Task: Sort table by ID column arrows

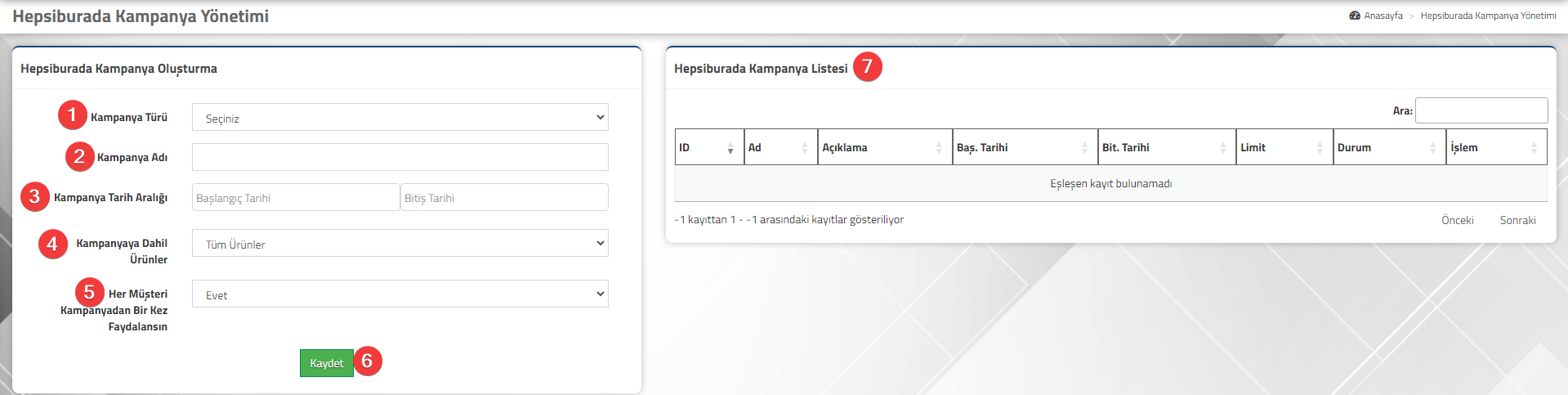Action: coord(730,148)
